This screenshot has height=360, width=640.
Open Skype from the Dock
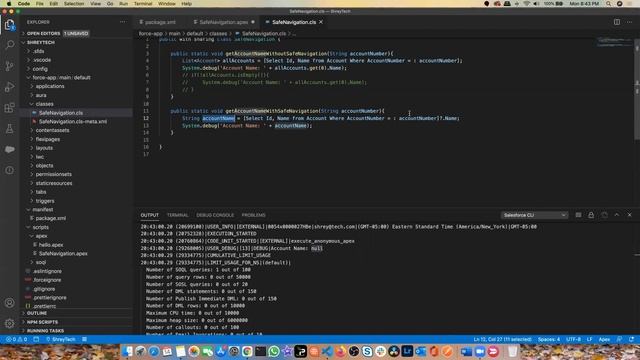tap(367, 351)
